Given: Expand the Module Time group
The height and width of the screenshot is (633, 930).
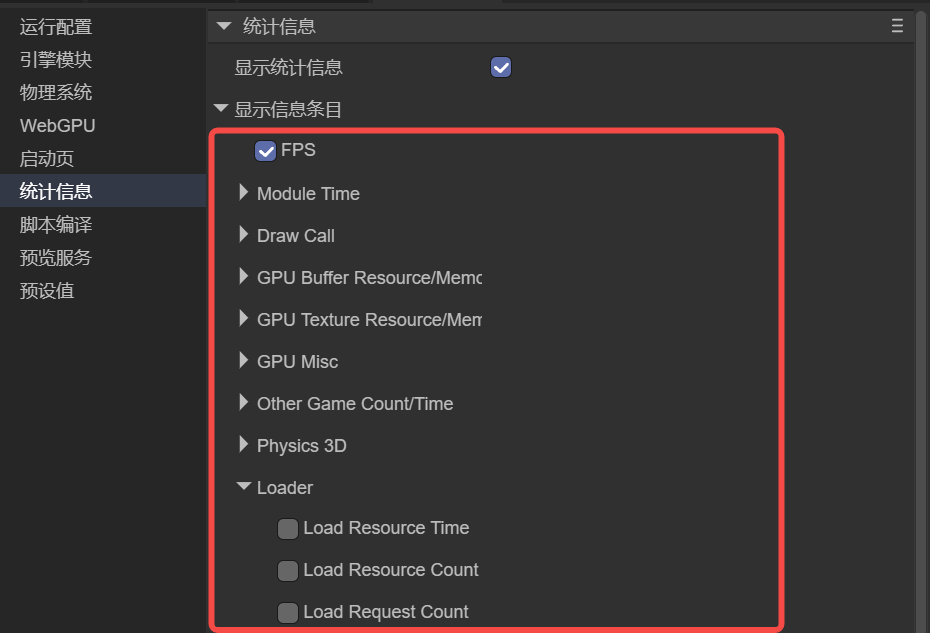Looking at the screenshot, I should click(243, 193).
